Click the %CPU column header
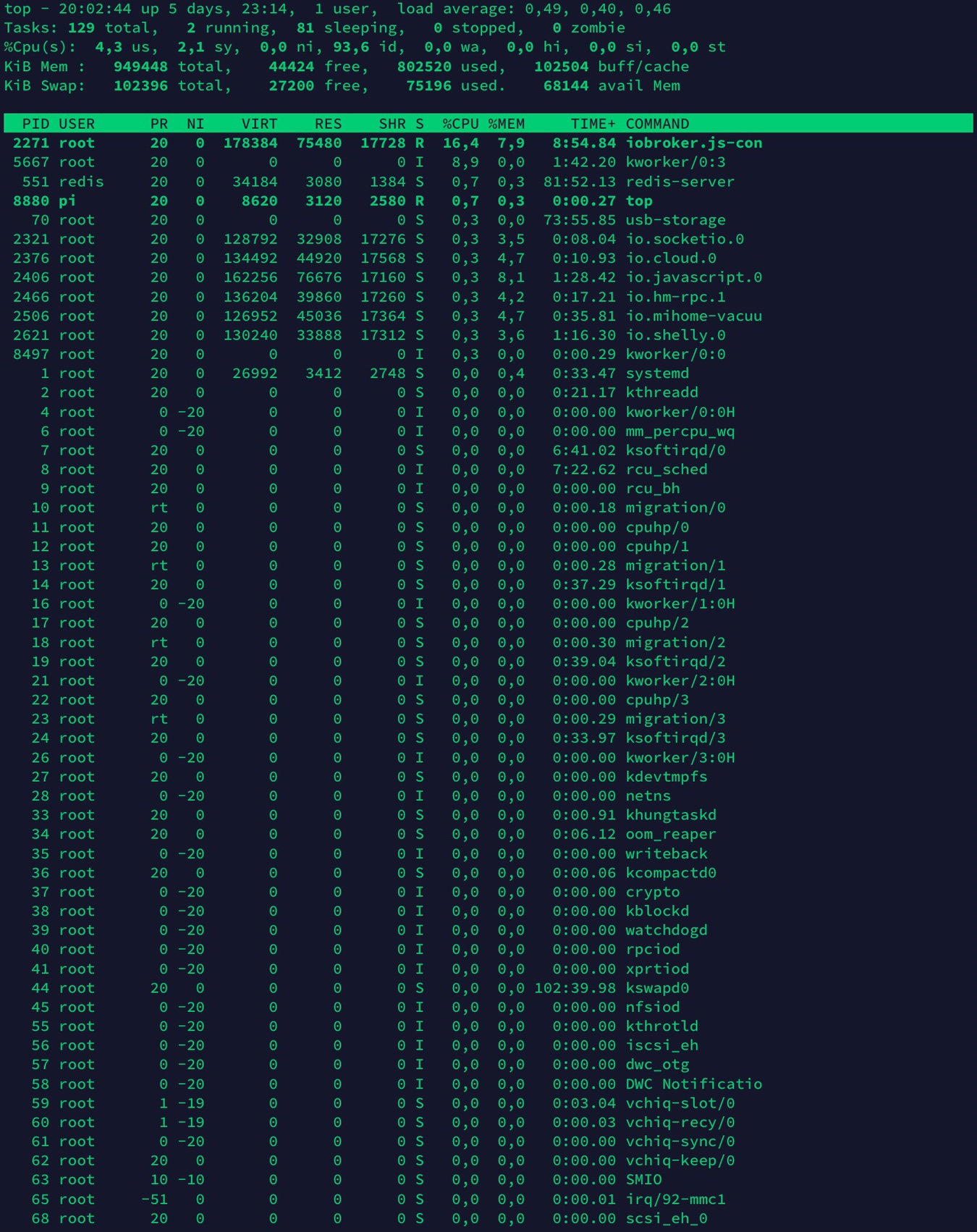This screenshot has height=1232, width=977. coord(461,124)
